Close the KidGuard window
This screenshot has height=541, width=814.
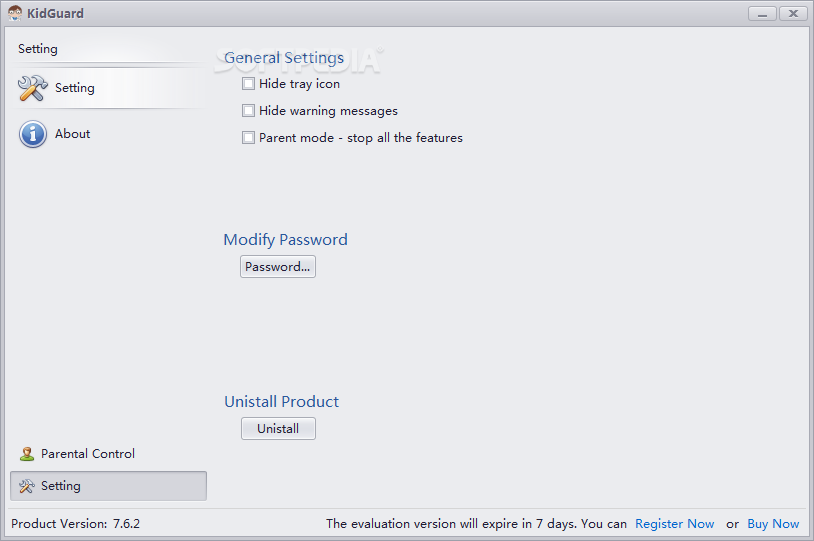pyautogui.click(x=793, y=13)
